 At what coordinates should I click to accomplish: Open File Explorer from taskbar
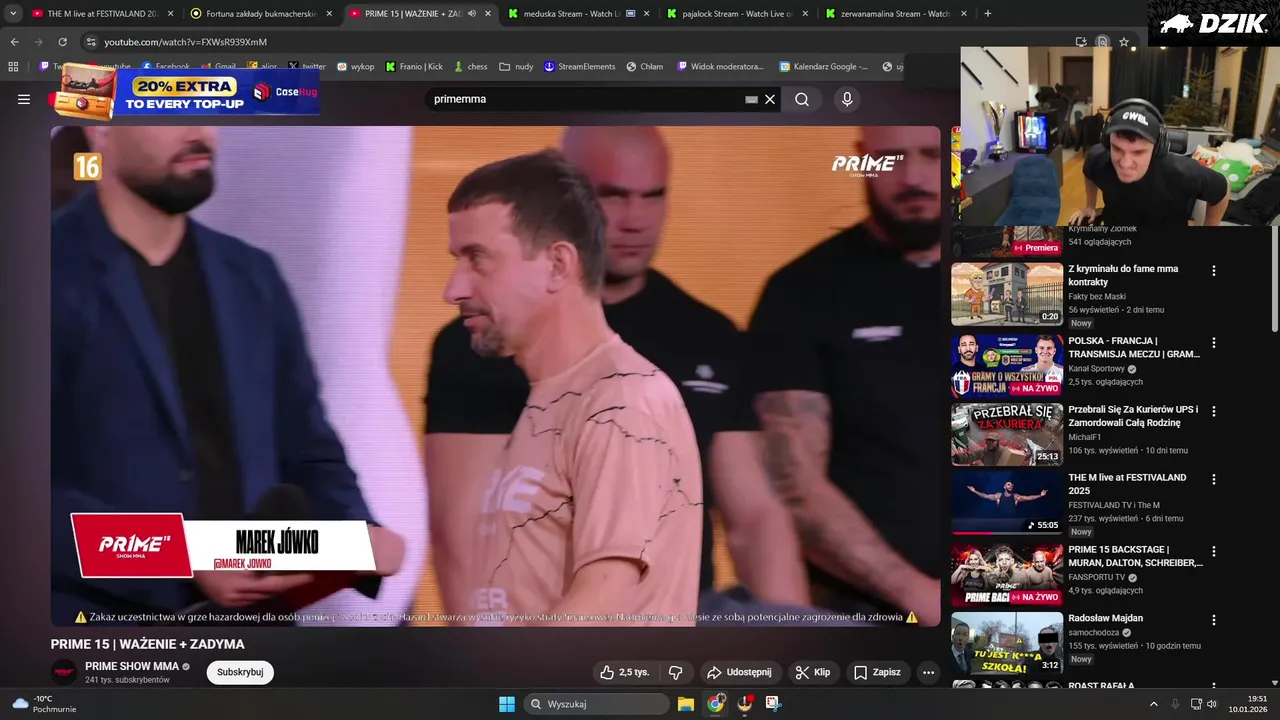click(686, 704)
